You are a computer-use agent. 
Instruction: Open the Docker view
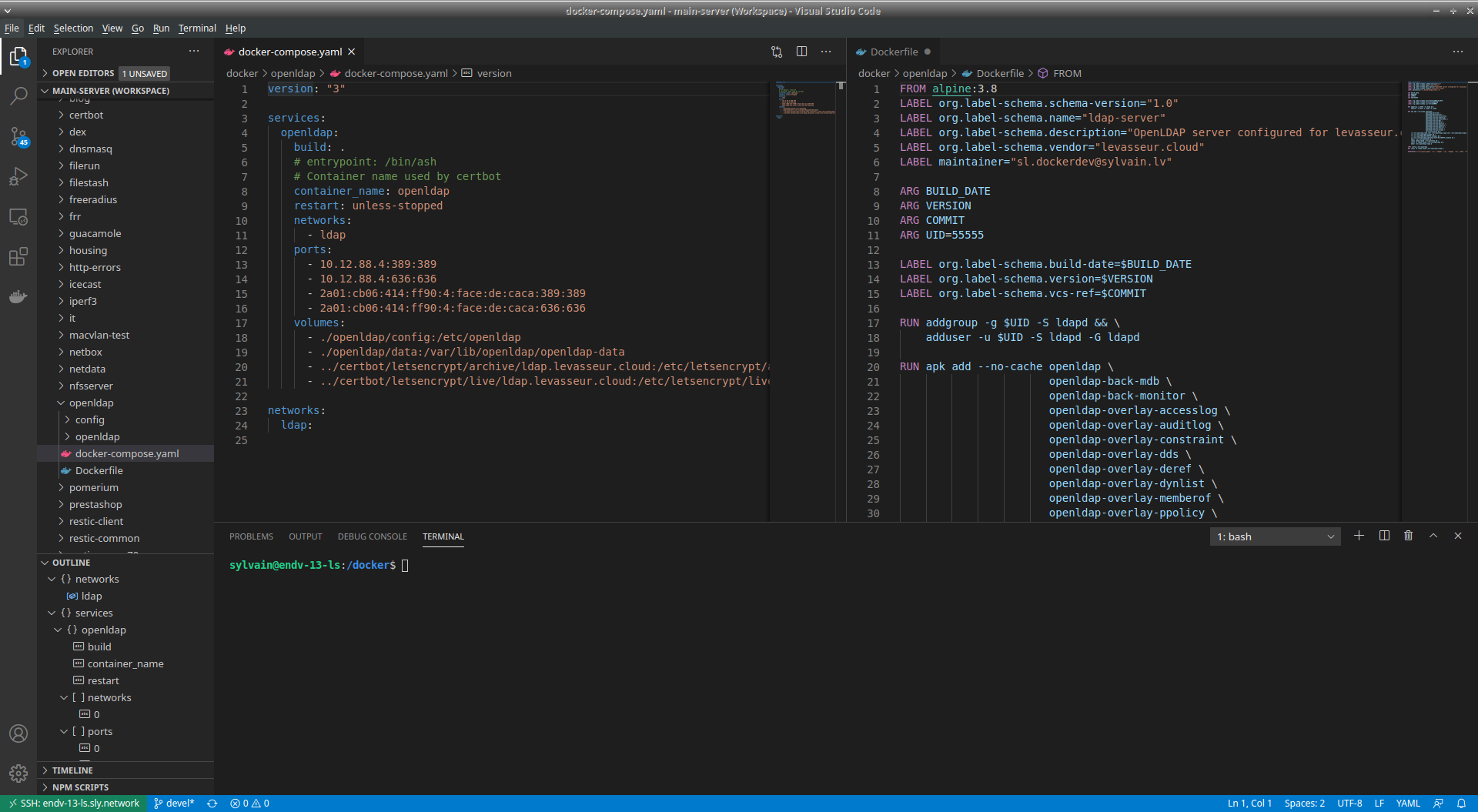pos(18,297)
